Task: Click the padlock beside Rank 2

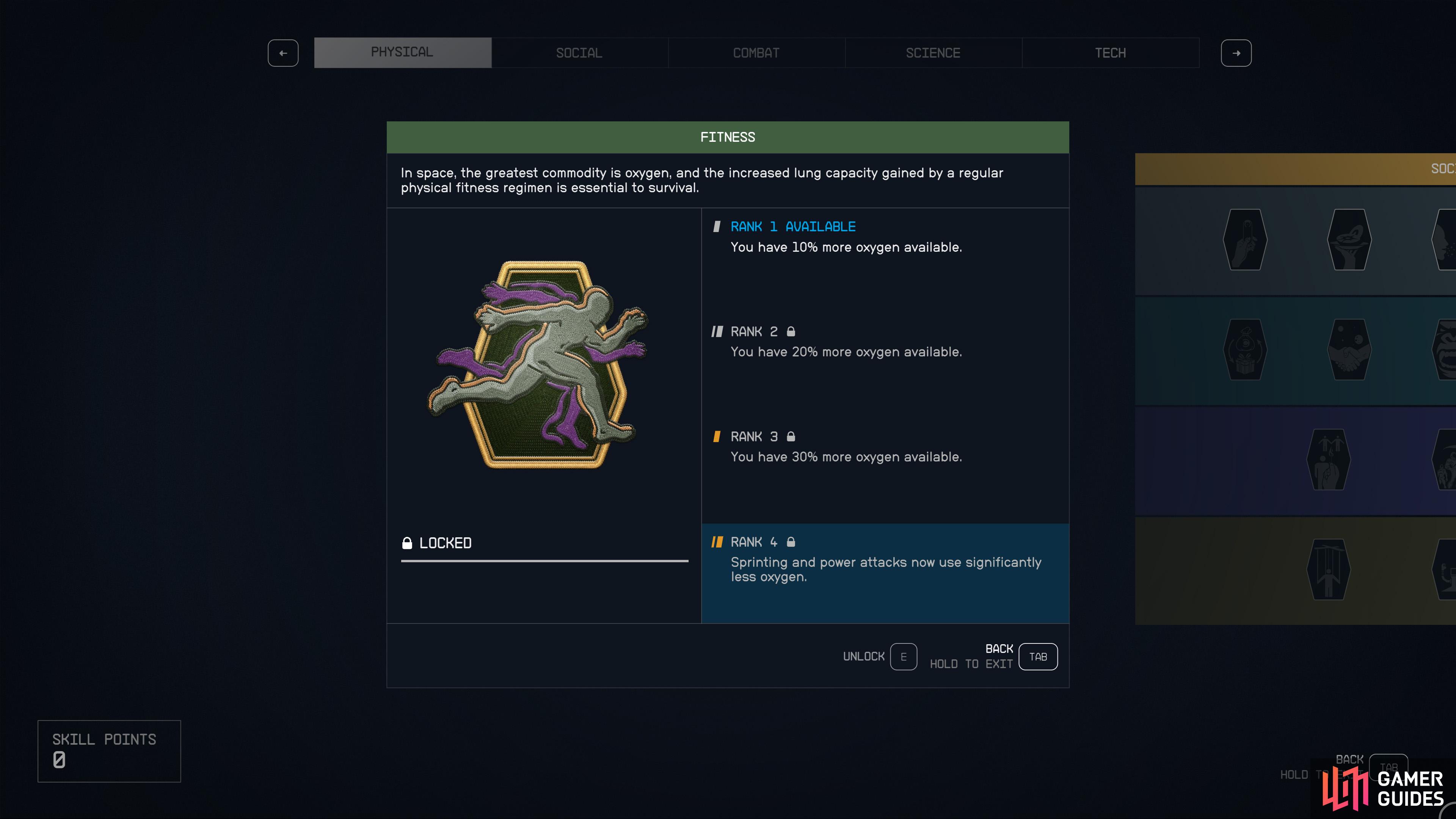Action: pyautogui.click(x=791, y=331)
